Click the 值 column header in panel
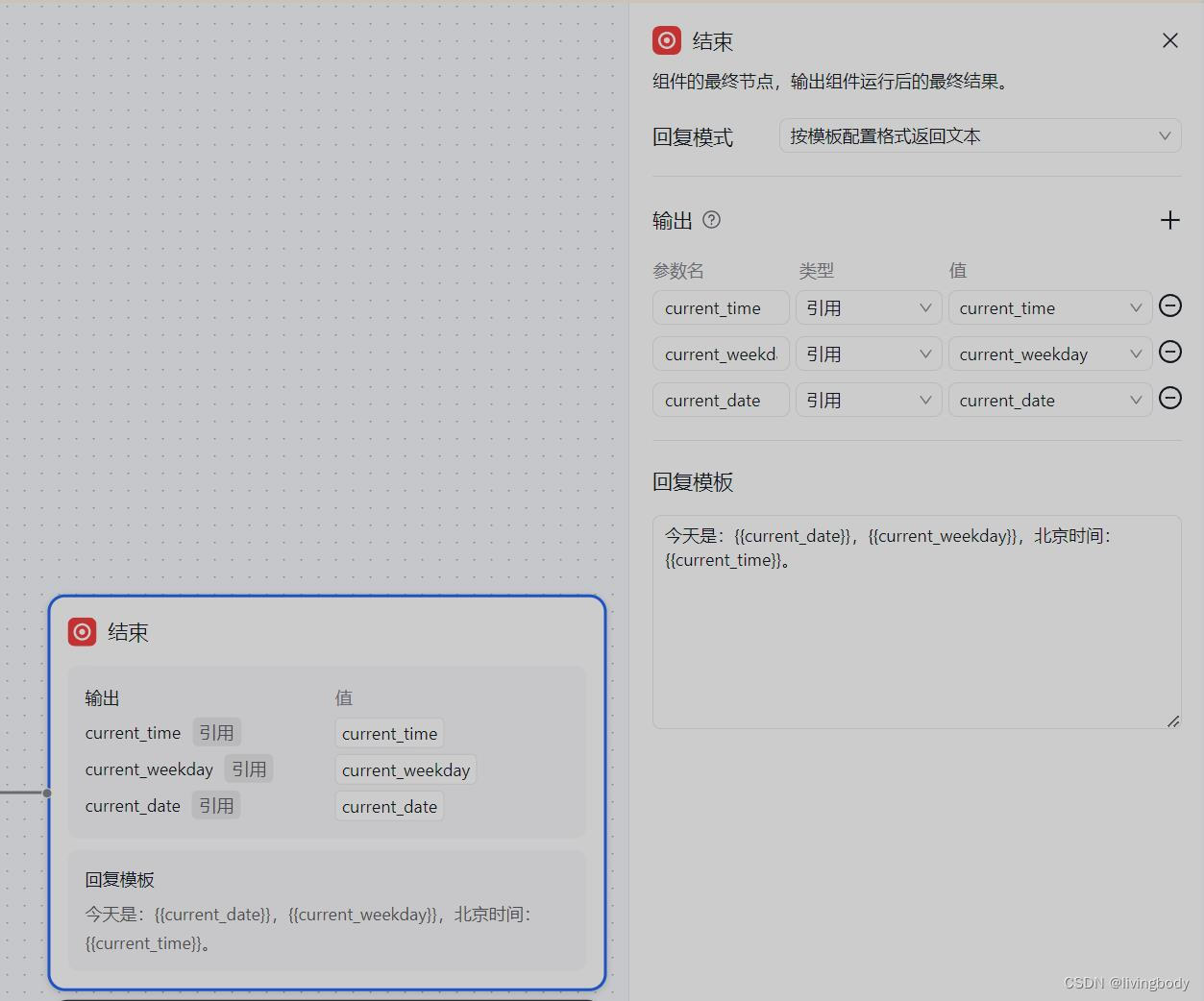 point(958,271)
